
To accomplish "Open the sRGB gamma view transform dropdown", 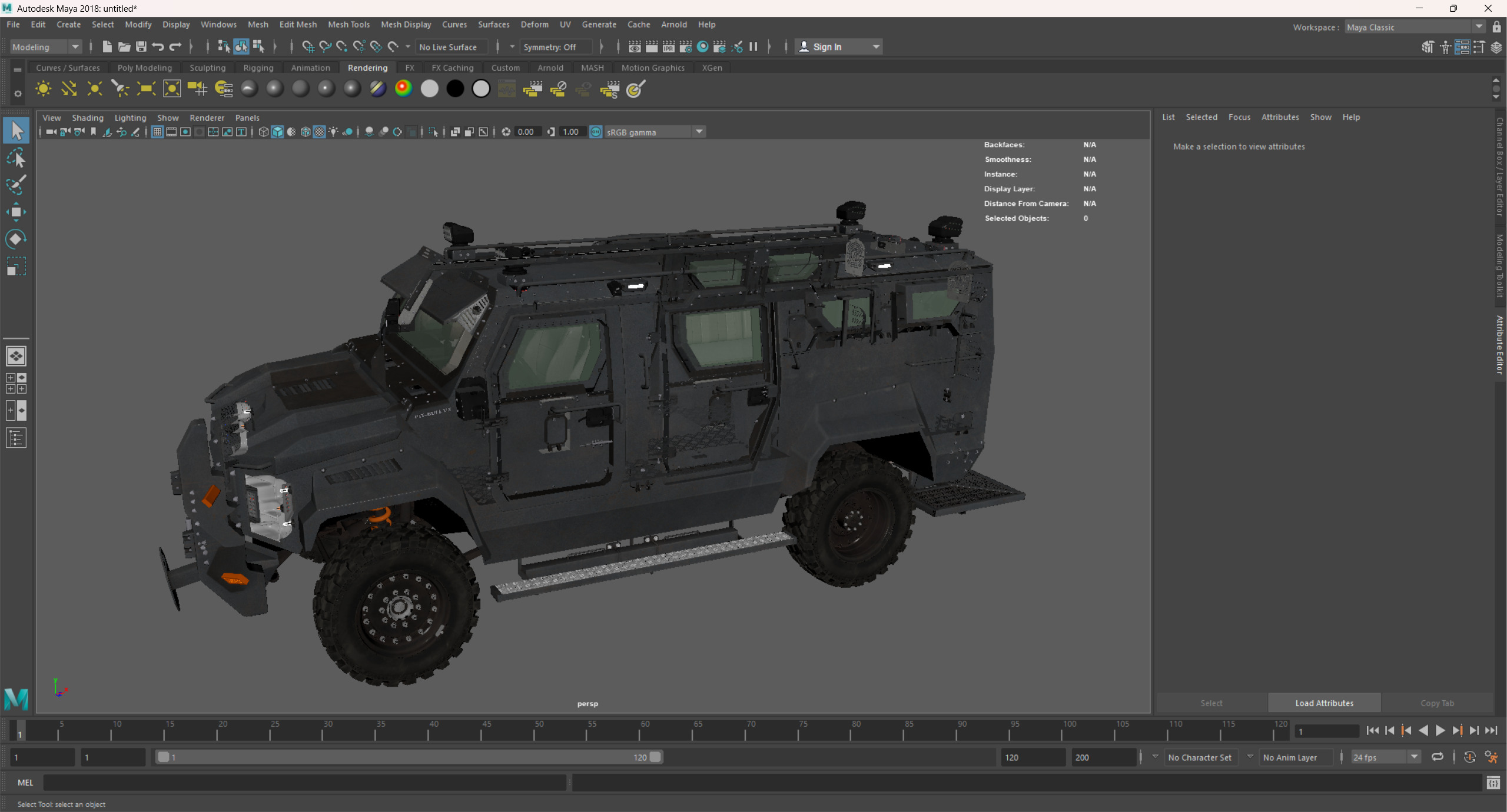I will [x=655, y=132].
